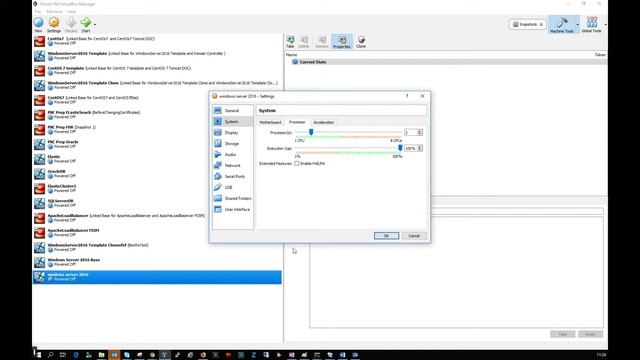The image size is (640, 360).
Task: Click the snapshot Clone icon
Action: click(x=361, y=42)
